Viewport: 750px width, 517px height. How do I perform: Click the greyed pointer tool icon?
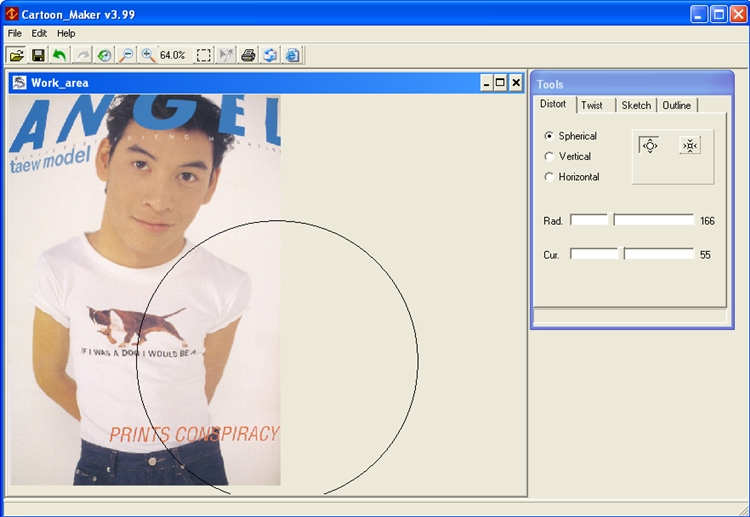point(226,55)
